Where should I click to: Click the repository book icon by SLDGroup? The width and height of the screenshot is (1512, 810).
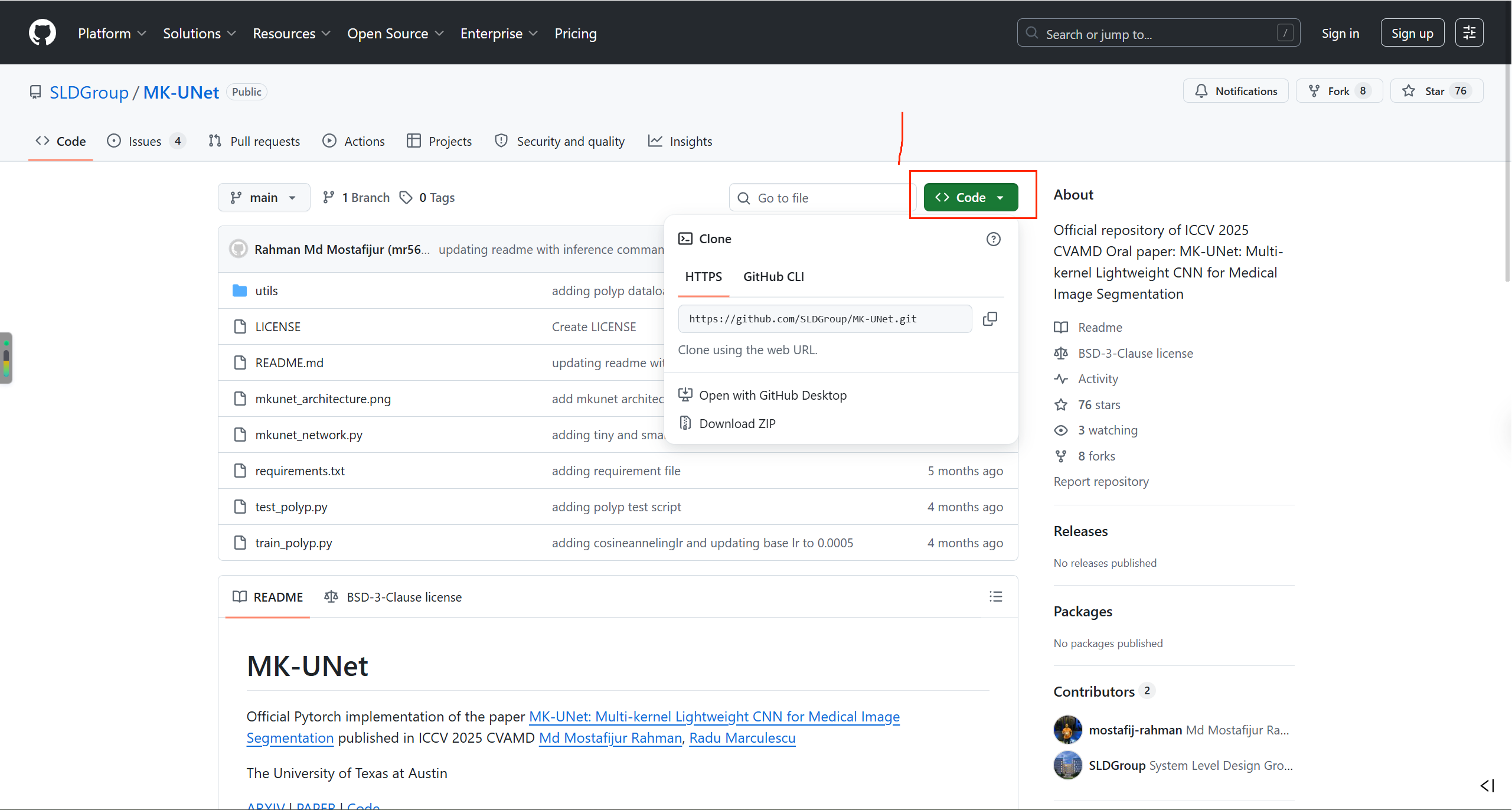coord(35,92)
